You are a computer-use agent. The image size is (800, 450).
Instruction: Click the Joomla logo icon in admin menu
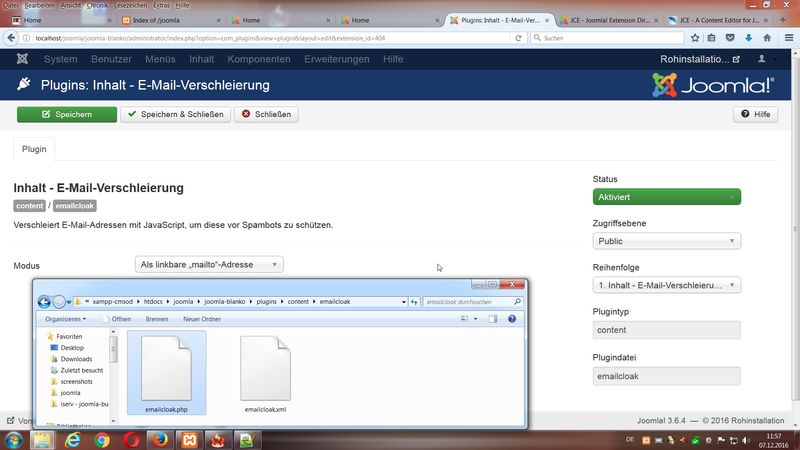(22, 59)
